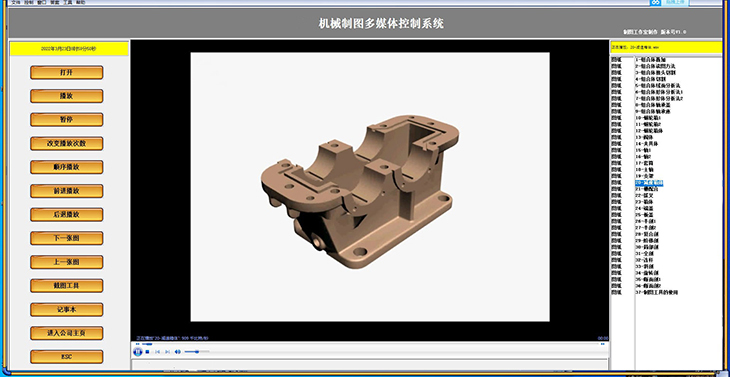Click the 打开 open button
The width and height of the screenshot is (730, 377).
[x=67, y=73]
